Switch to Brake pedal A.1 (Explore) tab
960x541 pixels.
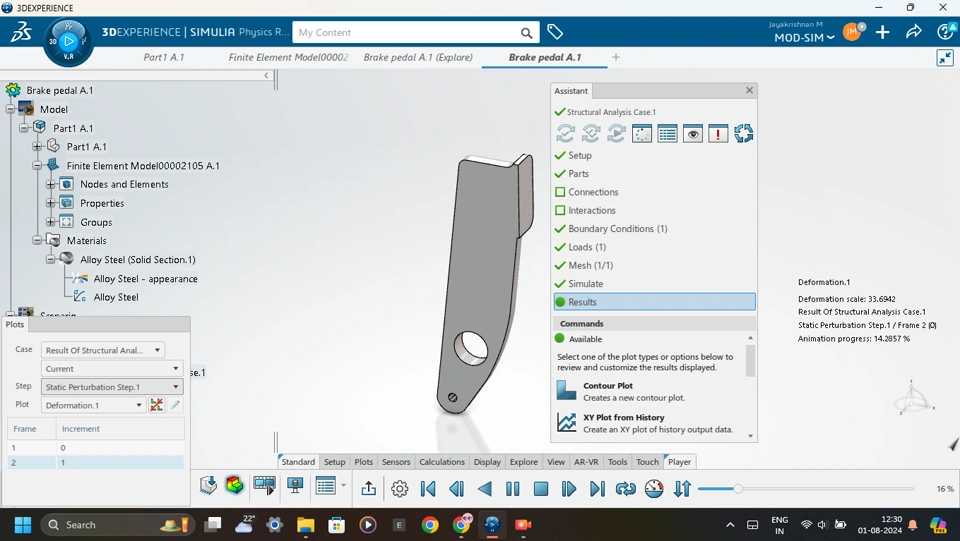(418, 57)
